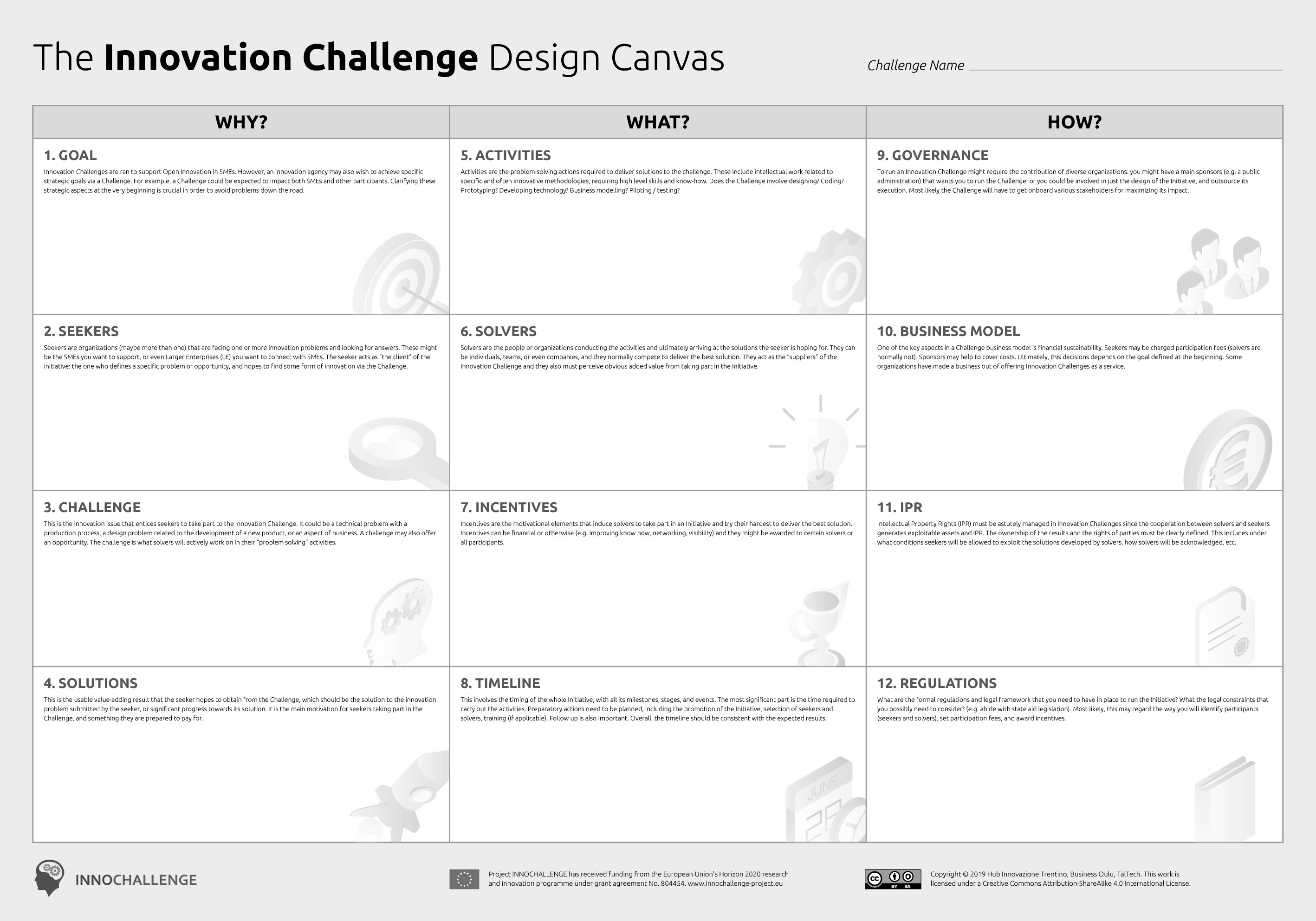This screenshot has height=921, width=1316.
Task: Click the Creative Commons BY-SA badge
Action: point(893,879)
